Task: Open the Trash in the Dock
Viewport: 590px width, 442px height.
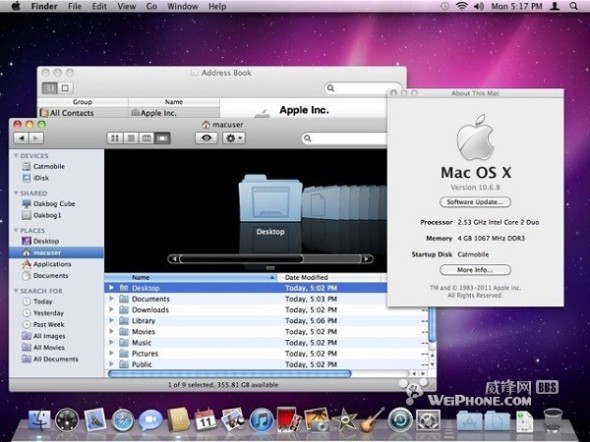Action: click(553, 419)
